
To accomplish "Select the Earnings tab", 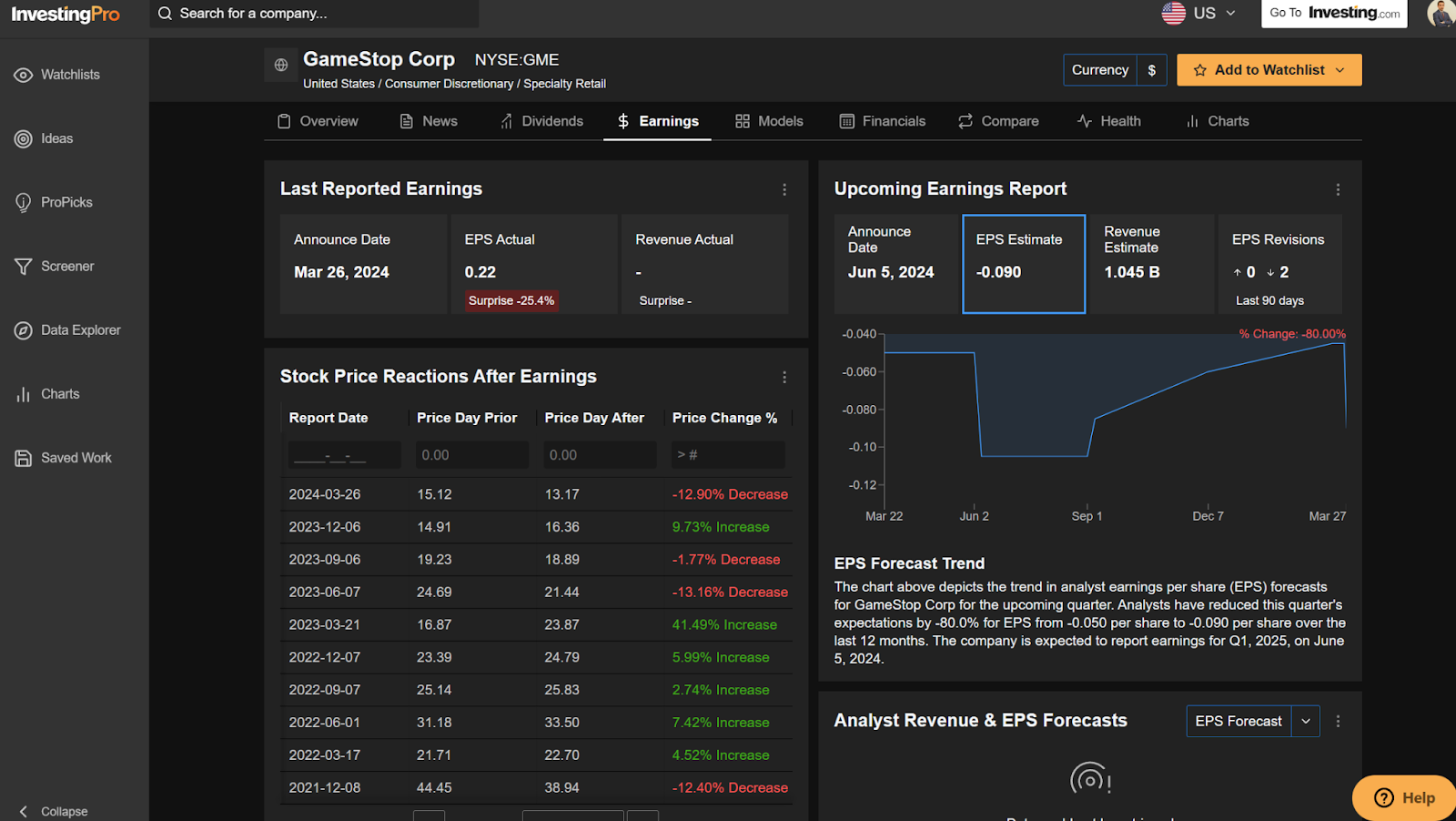I will pos(657,121).
